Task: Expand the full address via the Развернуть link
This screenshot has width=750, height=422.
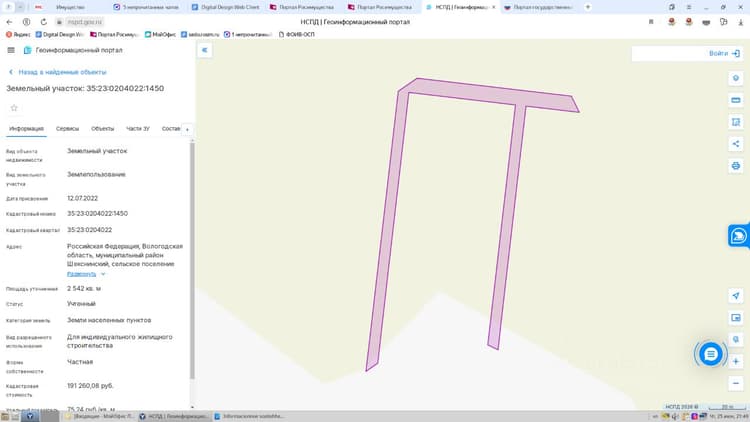Action: click(81, 274)
